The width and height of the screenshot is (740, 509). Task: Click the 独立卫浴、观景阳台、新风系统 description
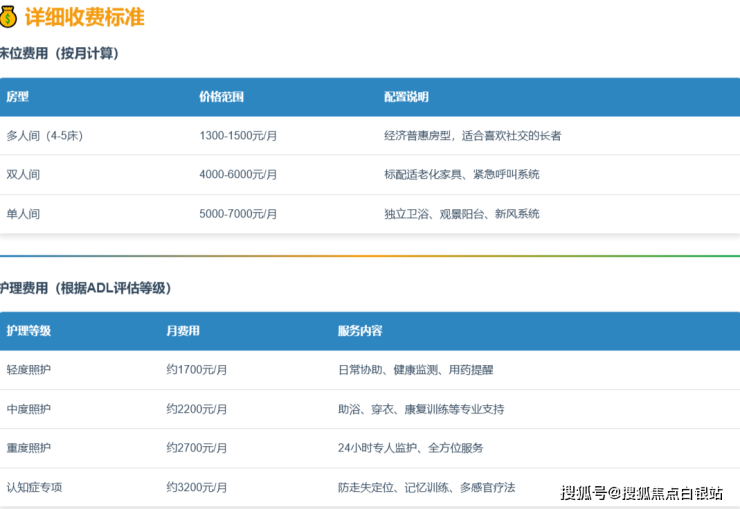461,214
